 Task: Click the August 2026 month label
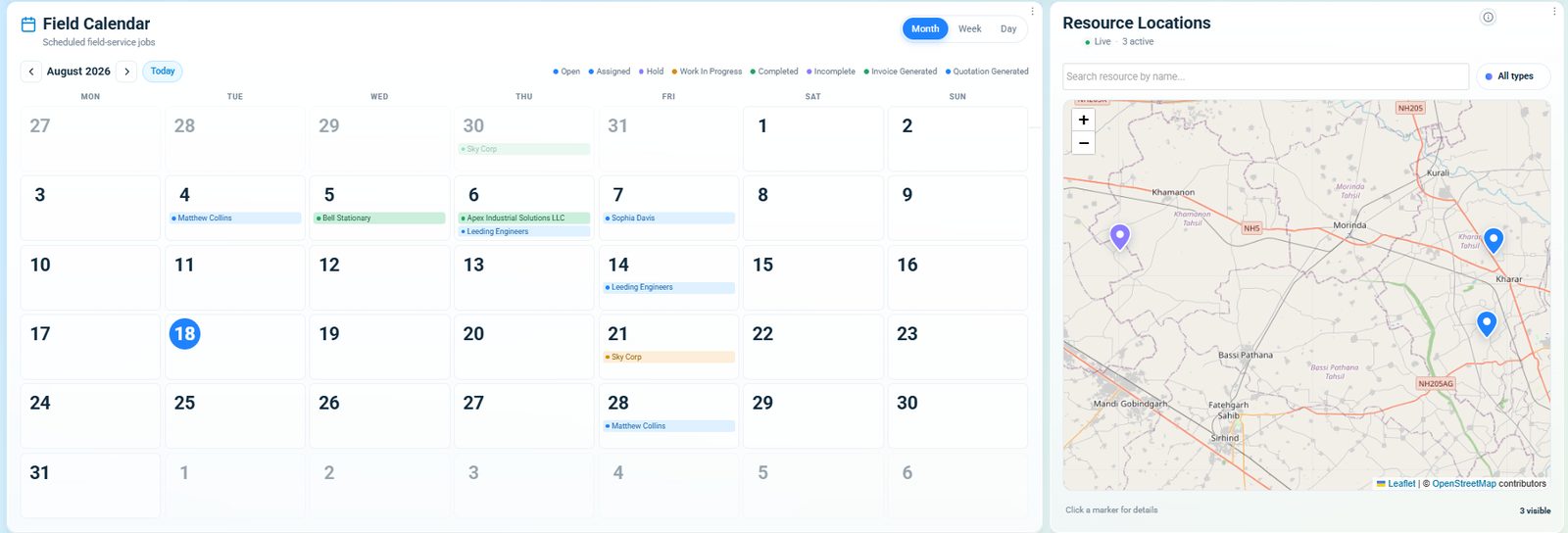pos(78,72)
